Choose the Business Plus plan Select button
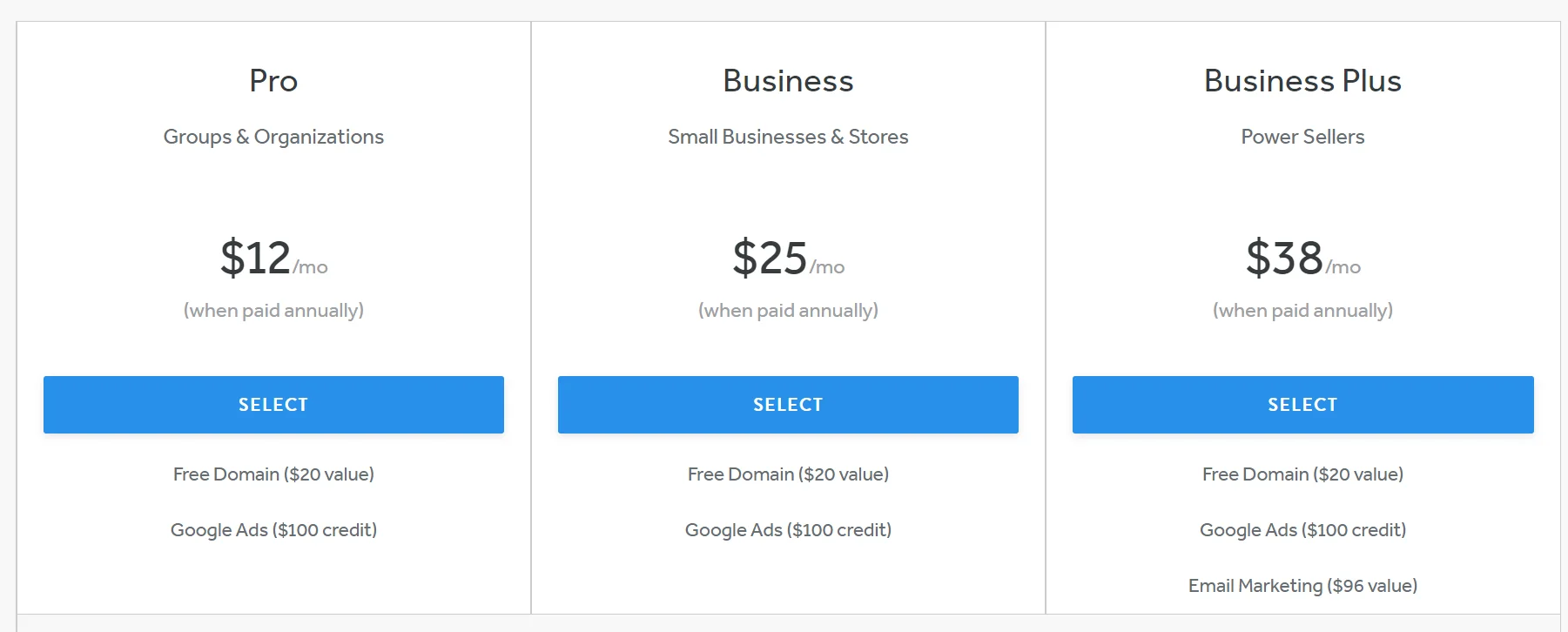 1302,405
